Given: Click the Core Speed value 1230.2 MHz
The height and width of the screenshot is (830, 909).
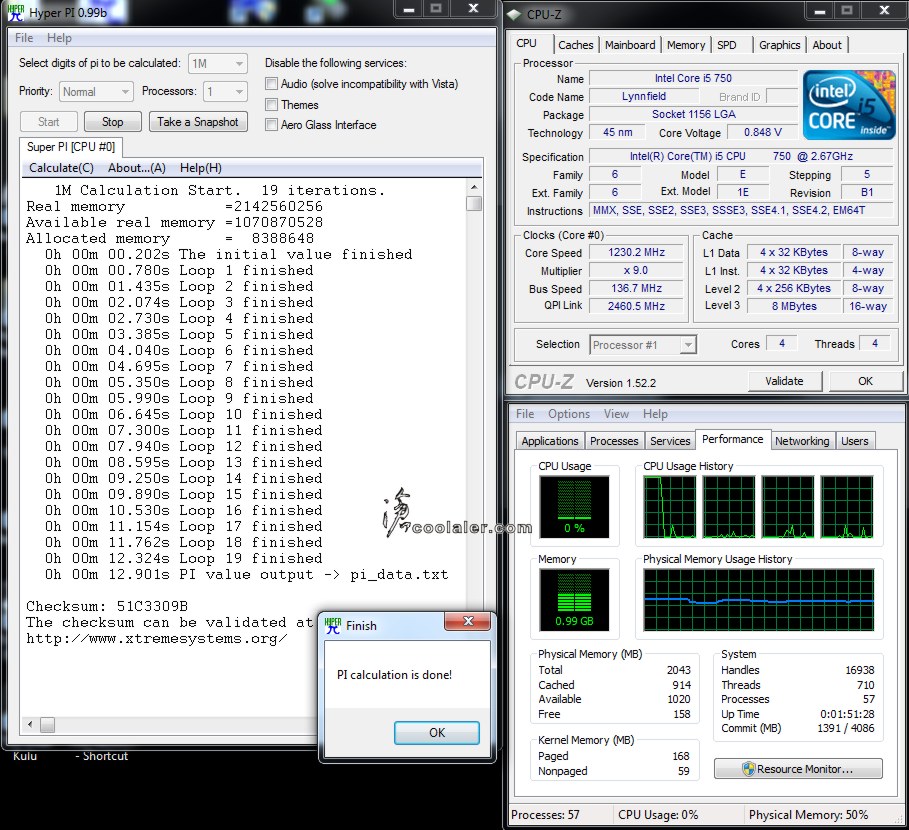Looking at the screenshot, I should tap(637, 253).
